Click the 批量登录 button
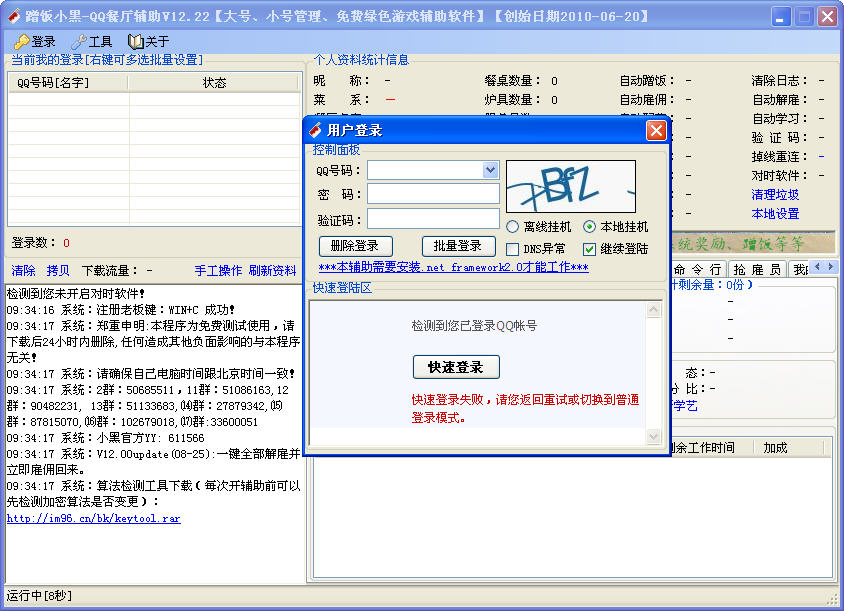The width and height of the screenshot is (844, 611). 458,246
